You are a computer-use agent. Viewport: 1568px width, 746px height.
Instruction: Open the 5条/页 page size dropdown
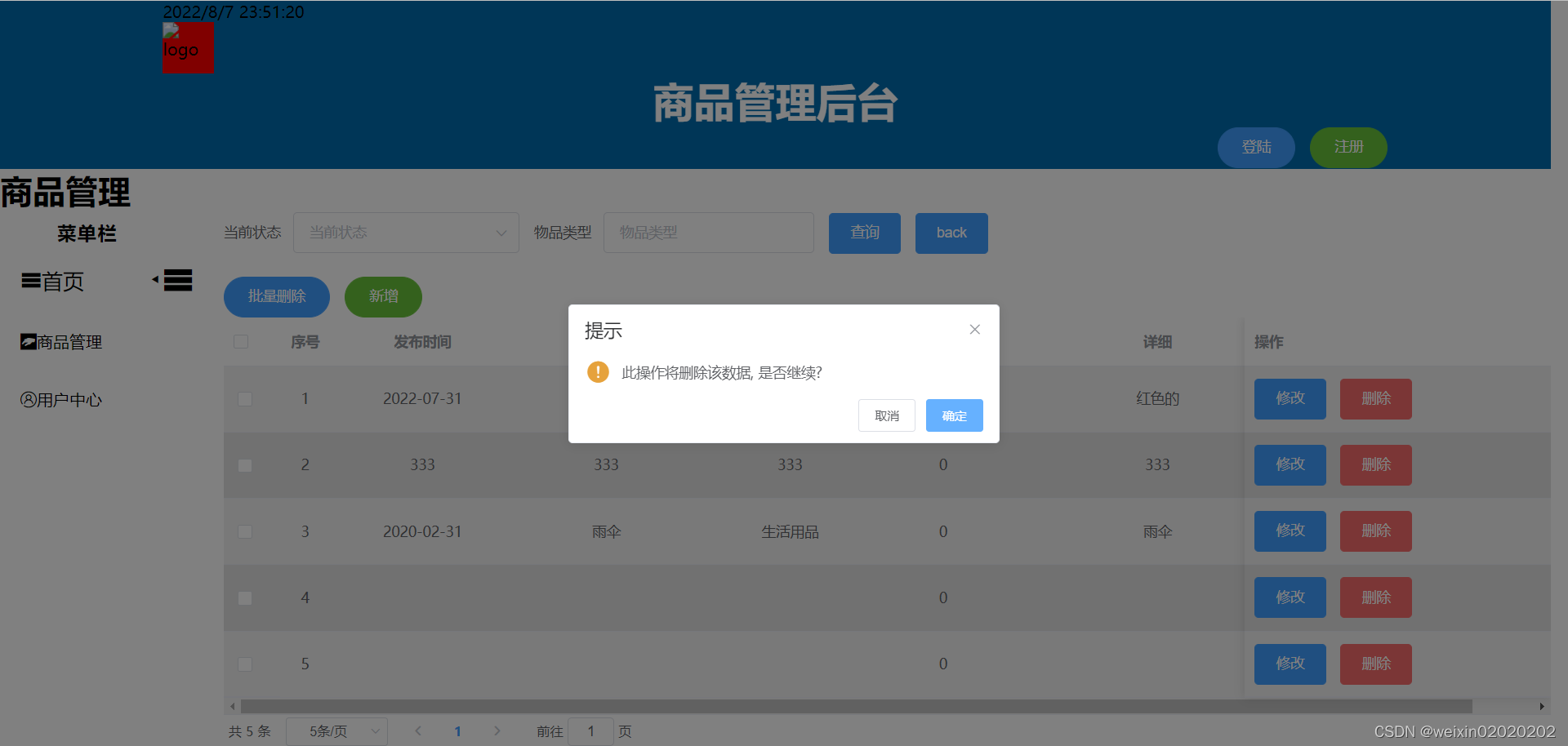coord(336,731)
